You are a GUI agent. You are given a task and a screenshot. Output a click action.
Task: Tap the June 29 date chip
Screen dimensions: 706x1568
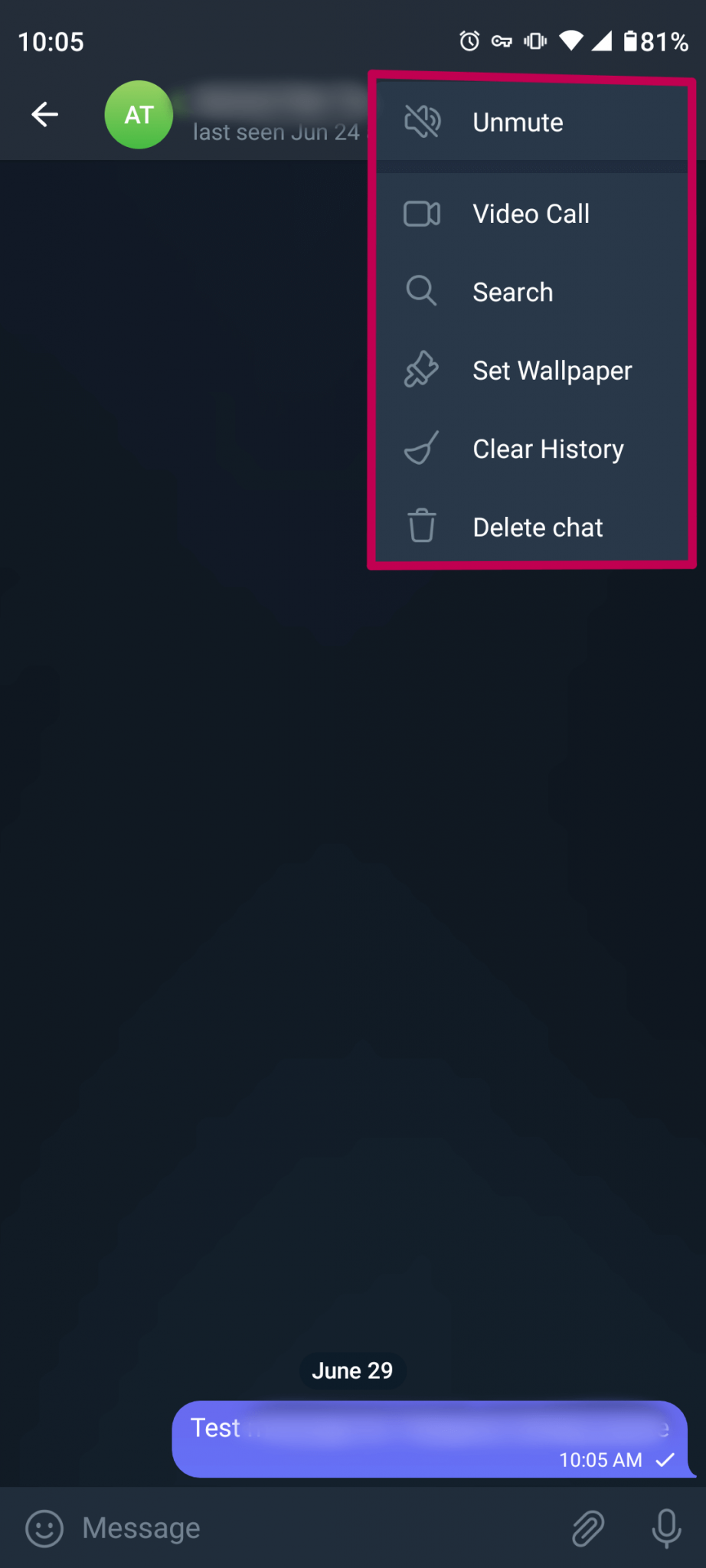click(352, 1370)
